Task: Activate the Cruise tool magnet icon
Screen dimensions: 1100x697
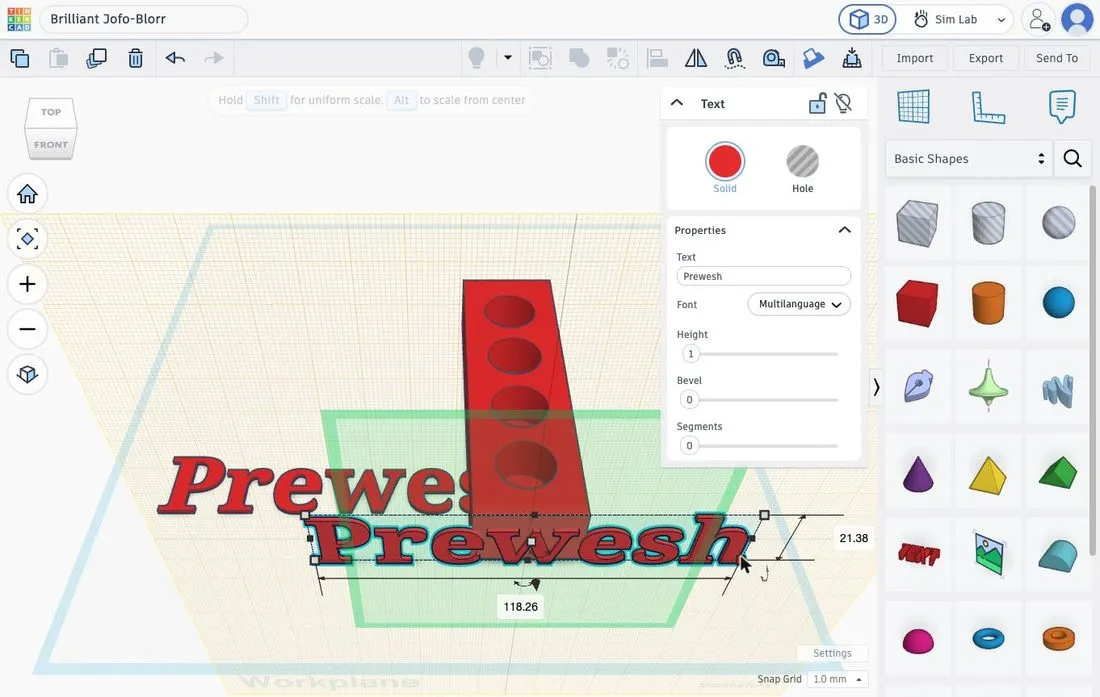Action: [734, 58]
